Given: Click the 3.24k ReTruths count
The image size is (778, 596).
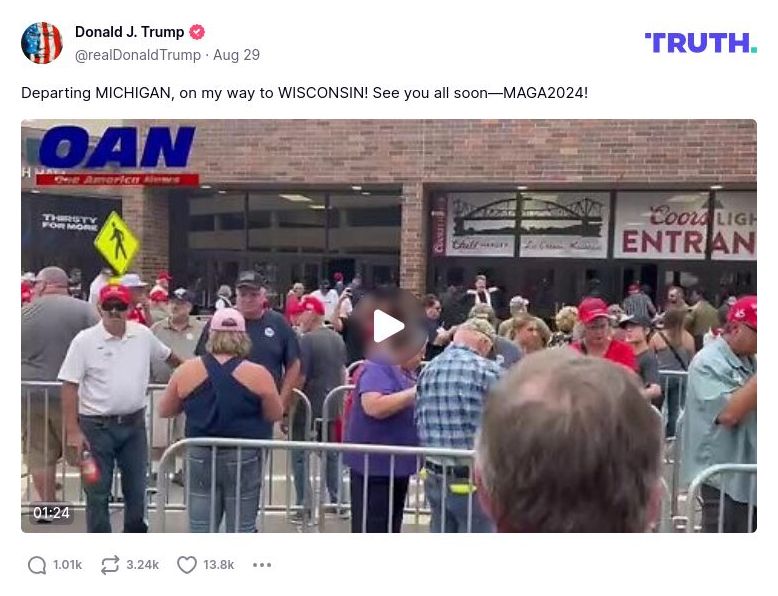Looking at the screenshot, I should click(142, 565).
